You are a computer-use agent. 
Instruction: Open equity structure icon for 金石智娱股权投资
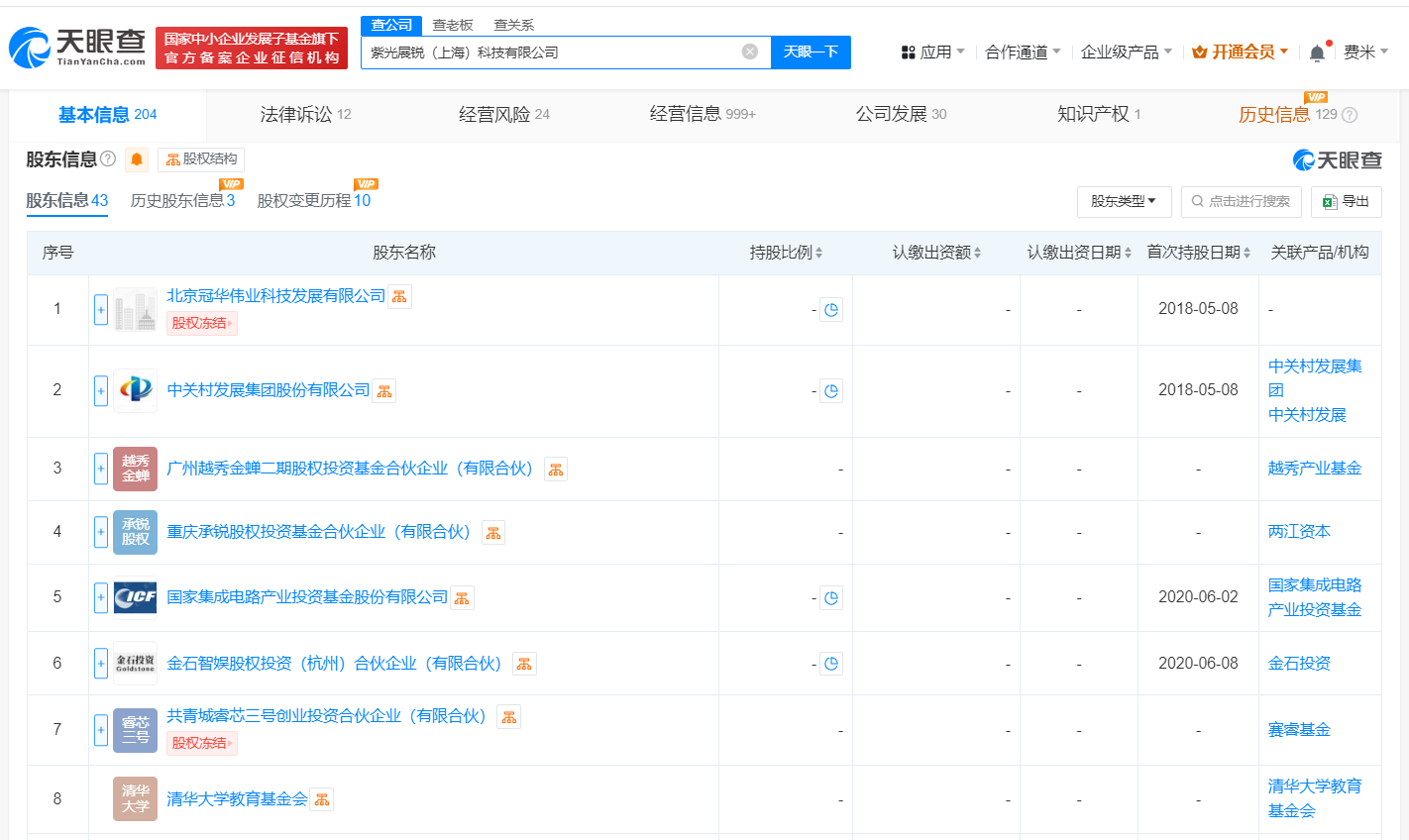click(x=524, y=664)
